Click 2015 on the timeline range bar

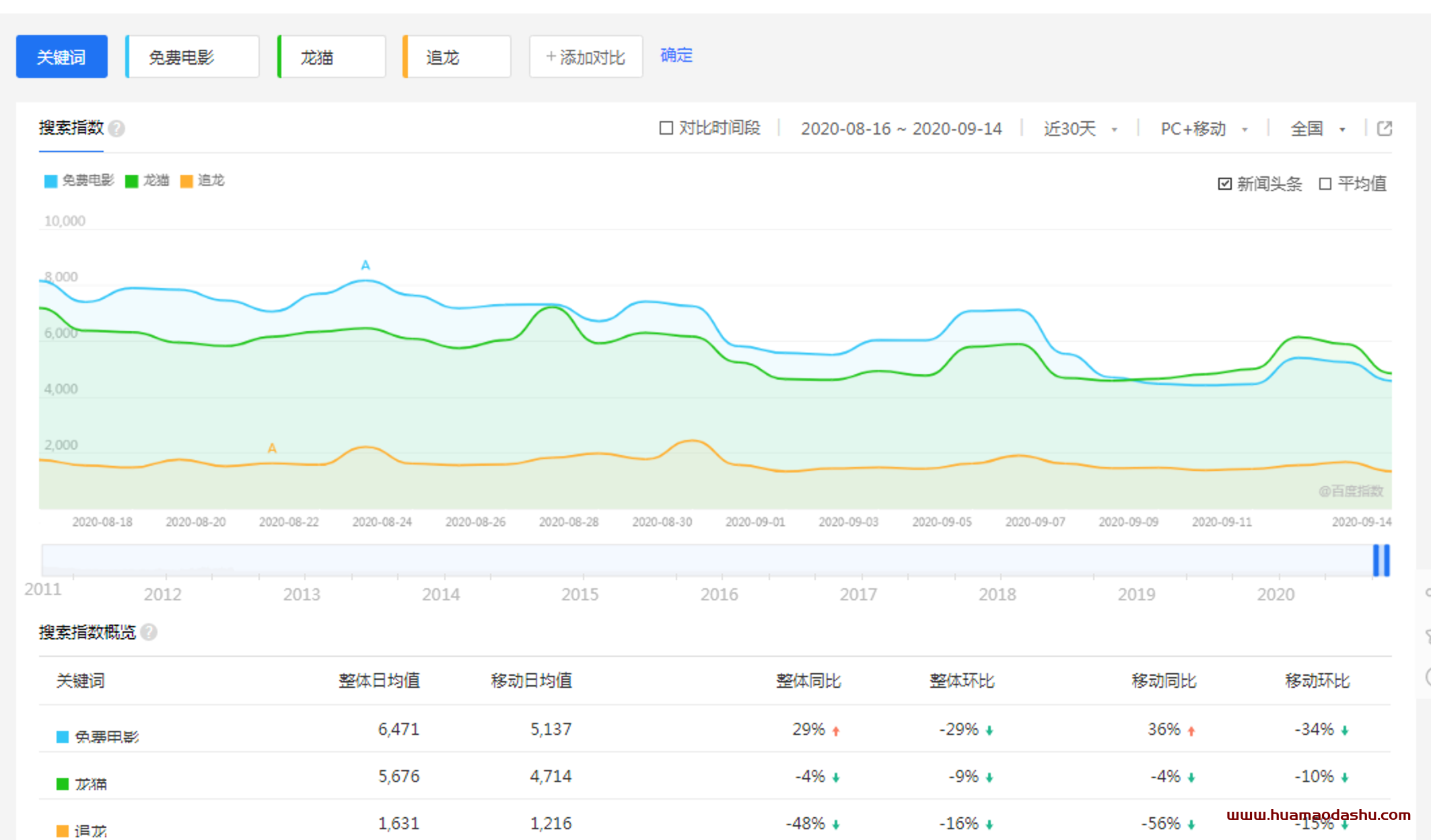coord(580,594)
